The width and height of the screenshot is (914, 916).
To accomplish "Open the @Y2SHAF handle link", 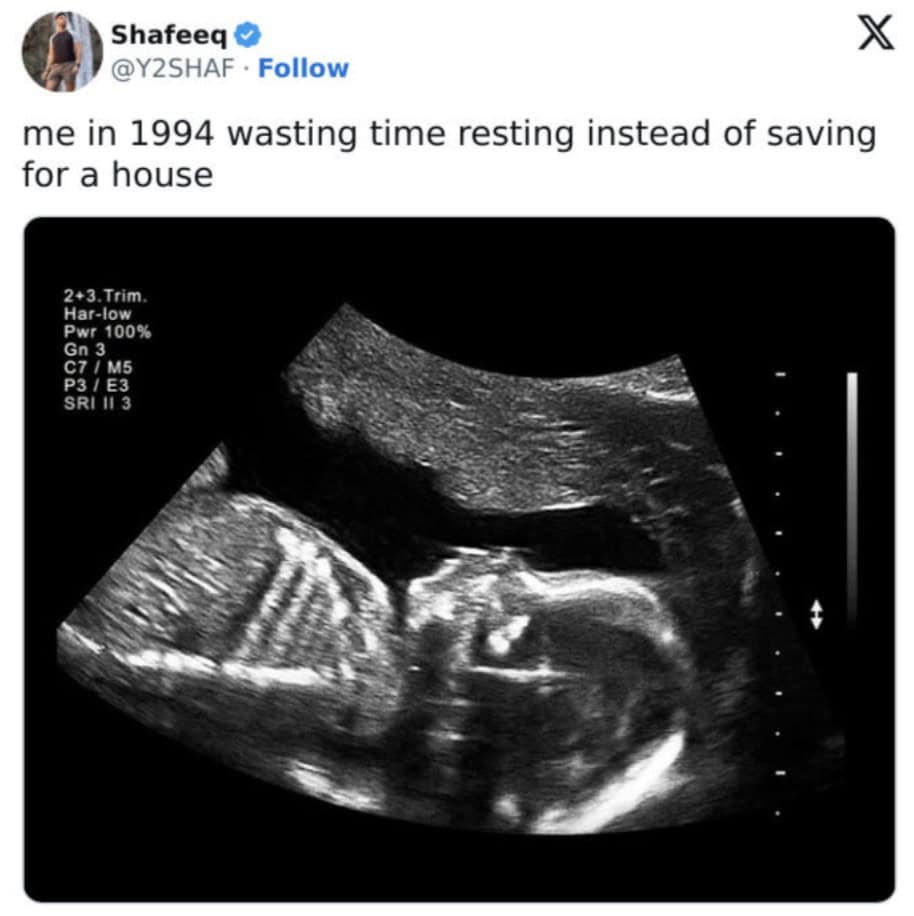I will click(x=172, y=68).
